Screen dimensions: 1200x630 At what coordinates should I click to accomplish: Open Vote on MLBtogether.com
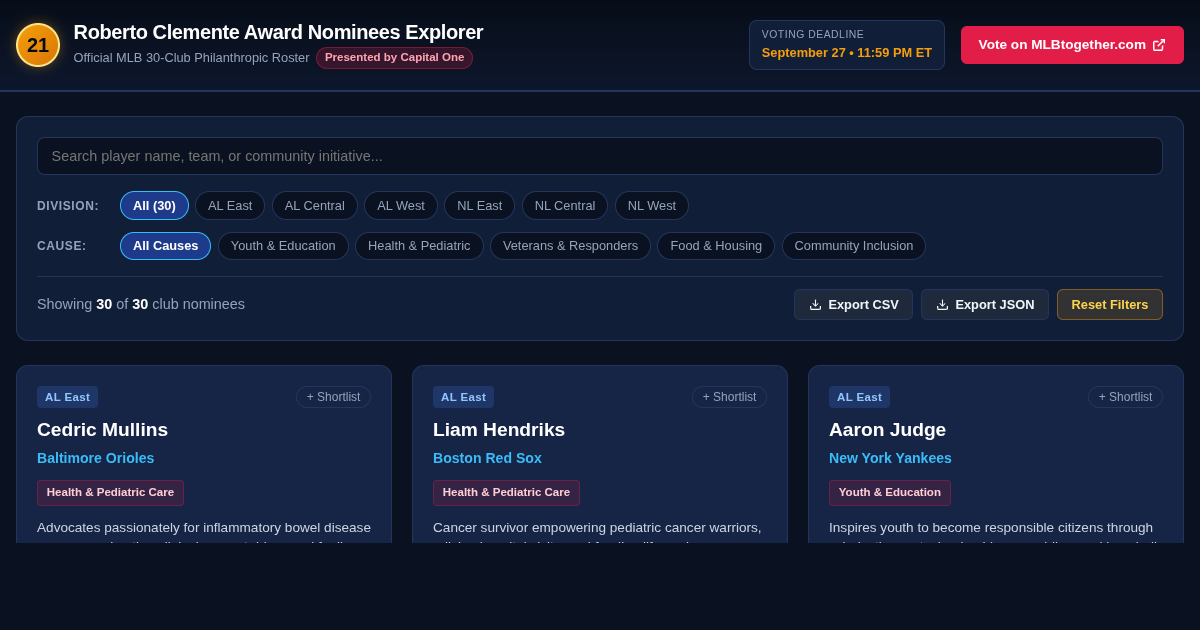click(1072, 45)
